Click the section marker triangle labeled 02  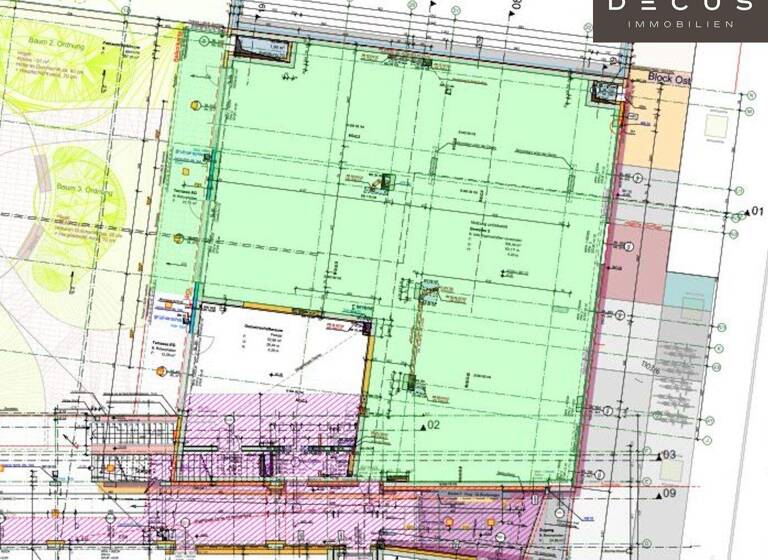(422, 424)
